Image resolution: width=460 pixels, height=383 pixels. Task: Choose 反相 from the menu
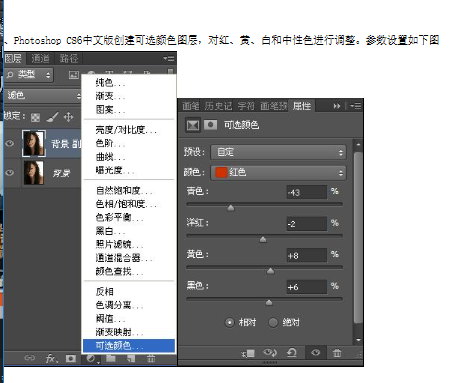[x=129, y=292]
